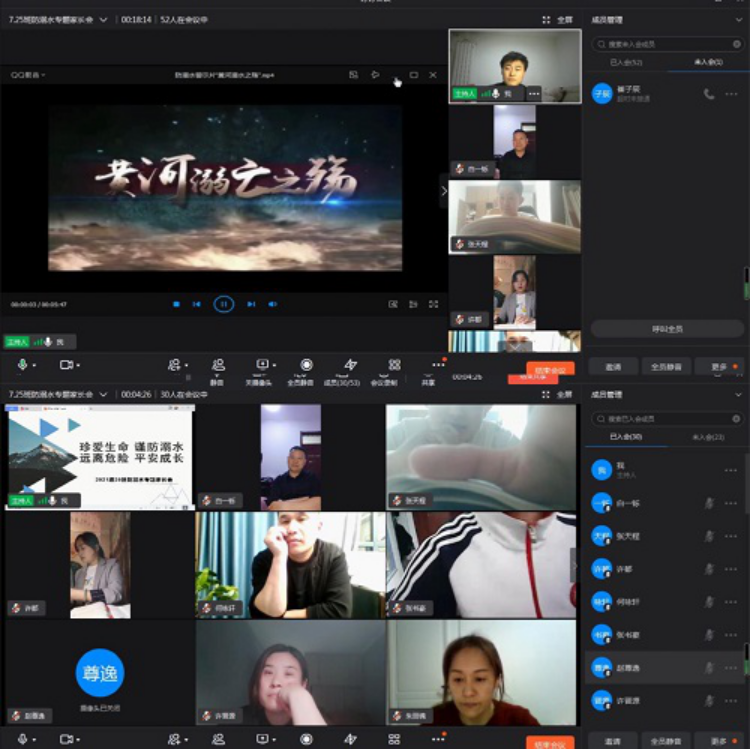
Task: Stop playback in the QQ影音 player
Action: tap(176, 304)
